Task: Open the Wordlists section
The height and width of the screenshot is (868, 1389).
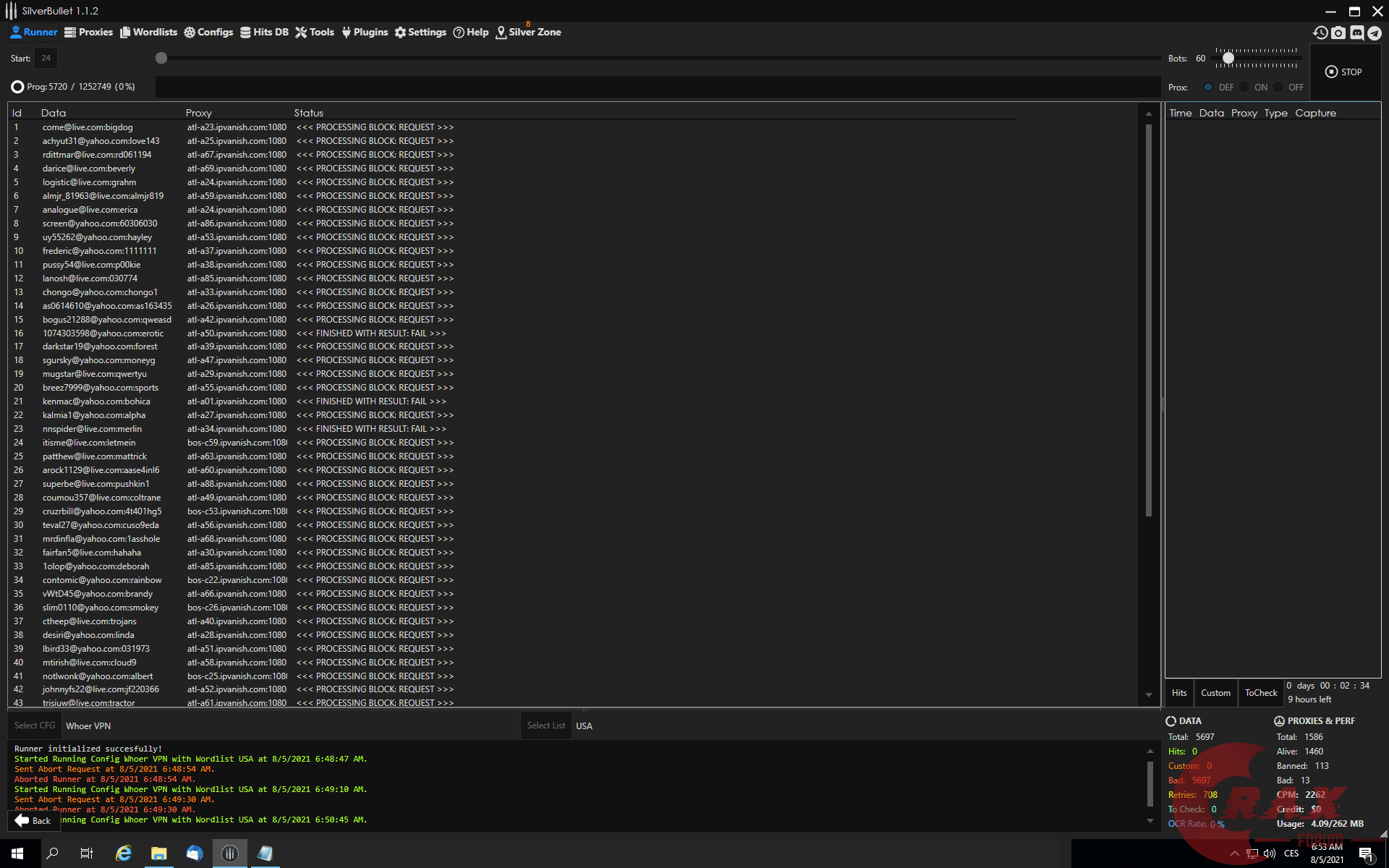Action: click(x=148, y=33)
